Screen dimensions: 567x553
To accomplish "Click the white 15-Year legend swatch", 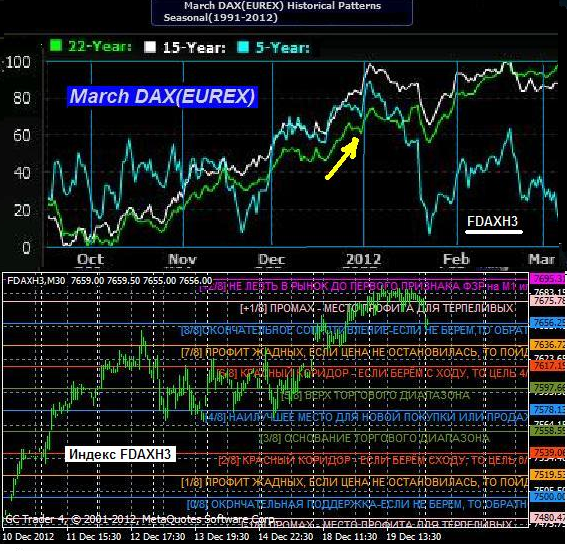I will (150, 47).
